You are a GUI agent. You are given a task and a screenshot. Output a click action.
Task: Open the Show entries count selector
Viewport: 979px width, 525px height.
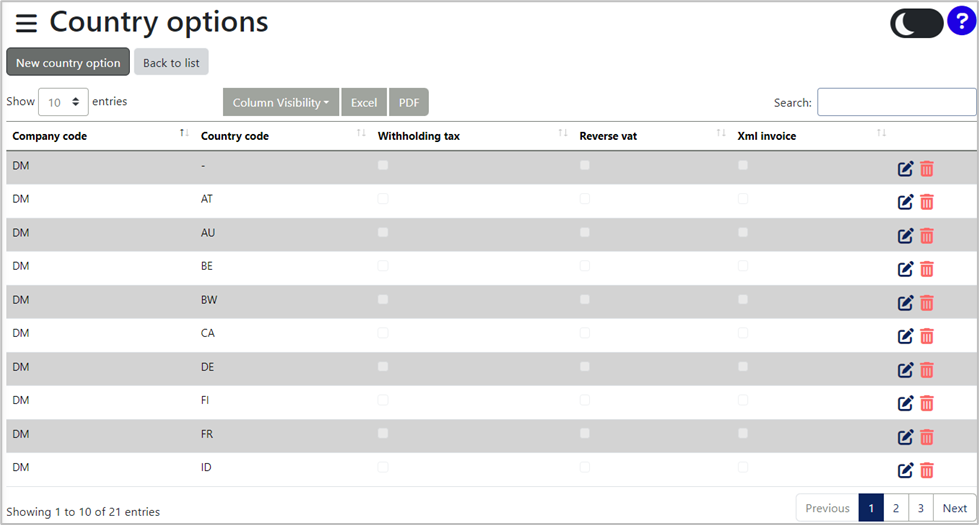pyautogui.click(x=63, y=102)
